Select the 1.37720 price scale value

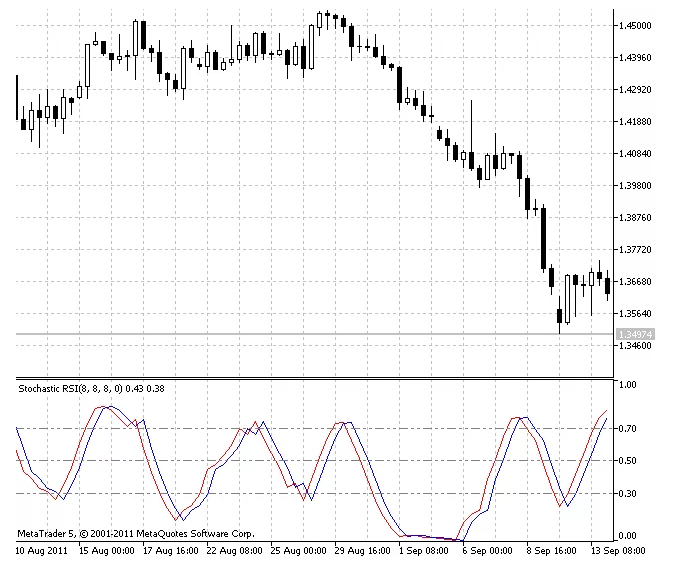(634, 250)
